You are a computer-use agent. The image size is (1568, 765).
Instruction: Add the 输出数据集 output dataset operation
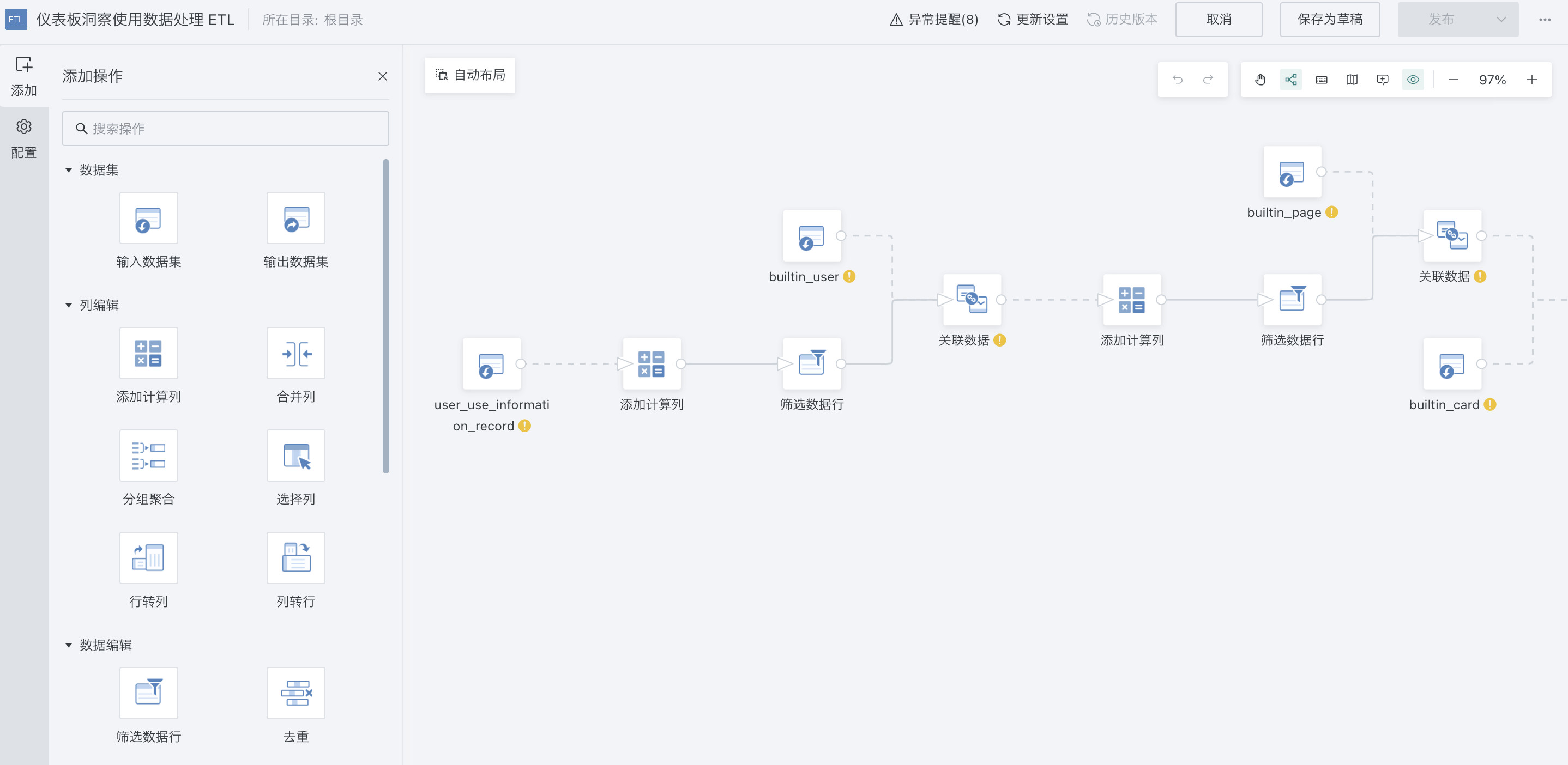pyautogui.click(x=296, y=218)
